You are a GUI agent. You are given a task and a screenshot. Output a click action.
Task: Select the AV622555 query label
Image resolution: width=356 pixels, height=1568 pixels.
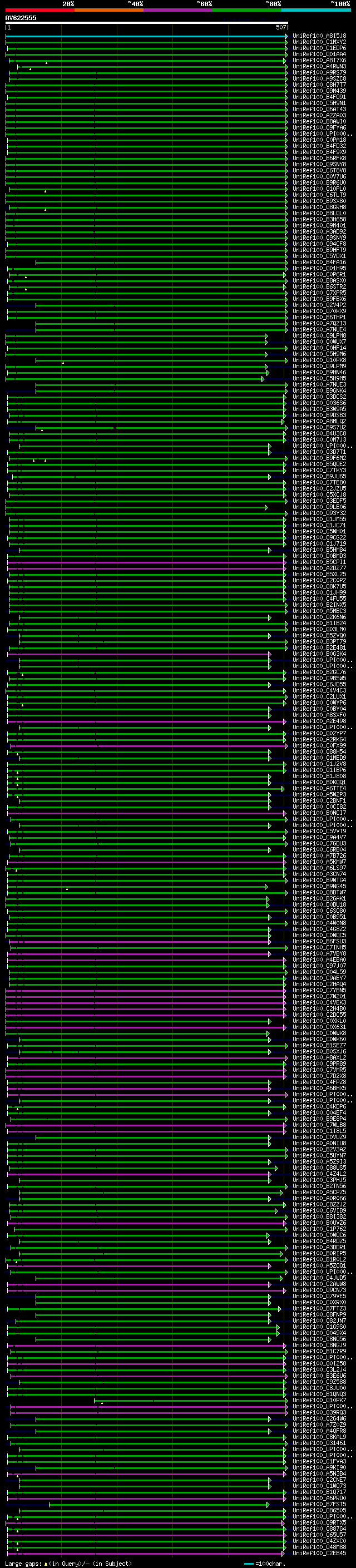[21, 18]
